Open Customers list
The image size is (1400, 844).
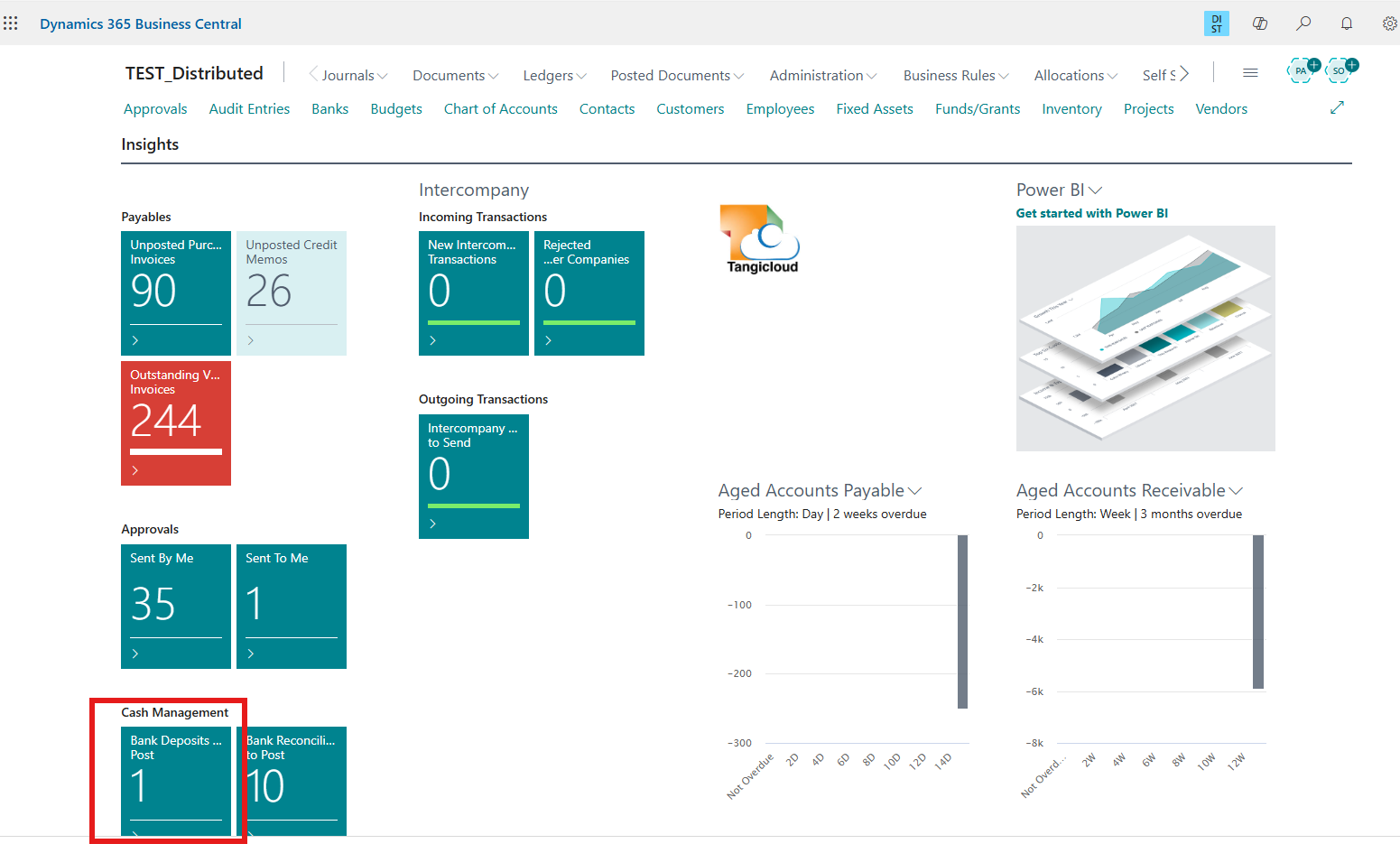coord(691,109)
